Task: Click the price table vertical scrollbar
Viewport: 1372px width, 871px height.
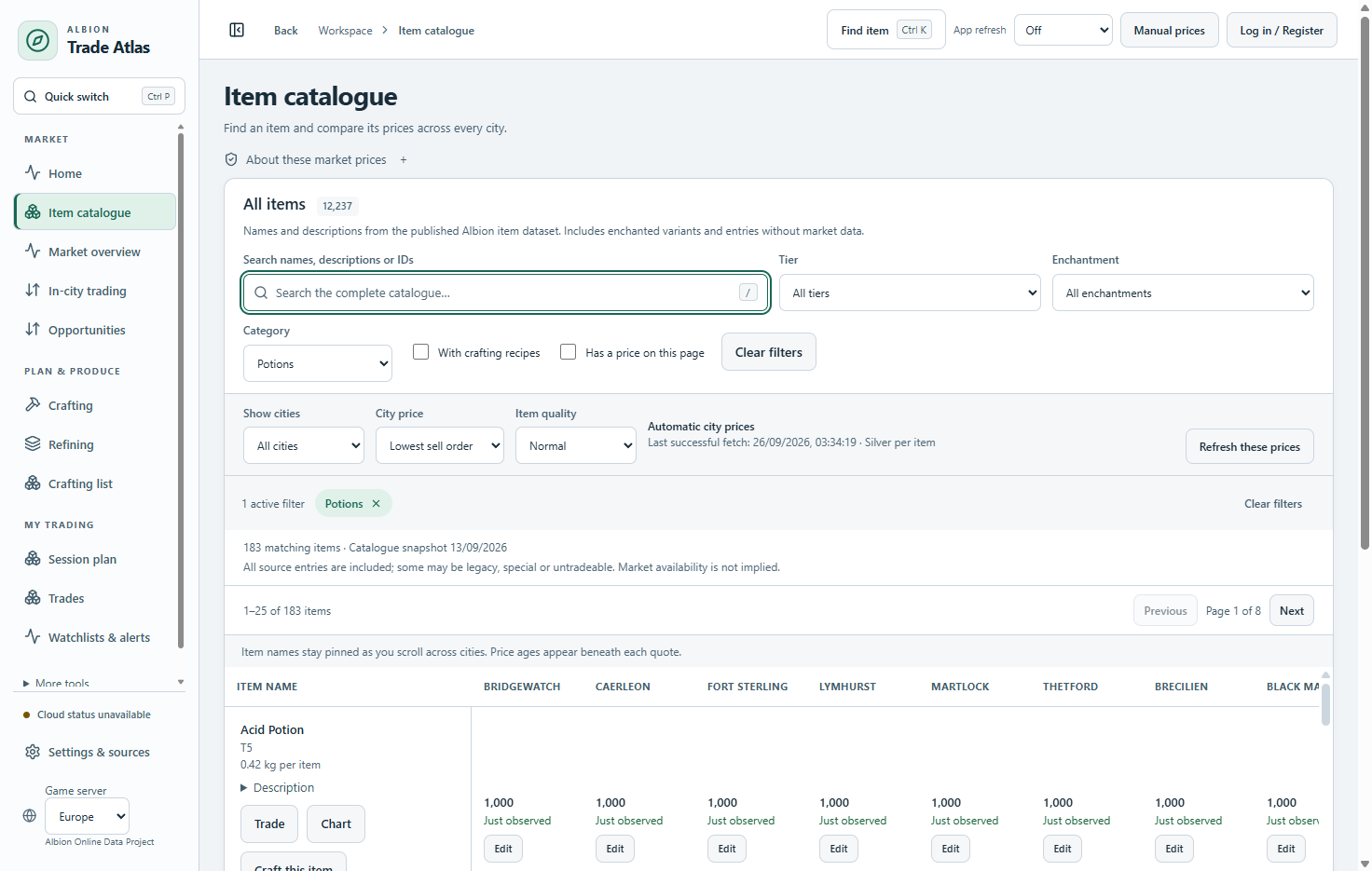Action: 1325,703
